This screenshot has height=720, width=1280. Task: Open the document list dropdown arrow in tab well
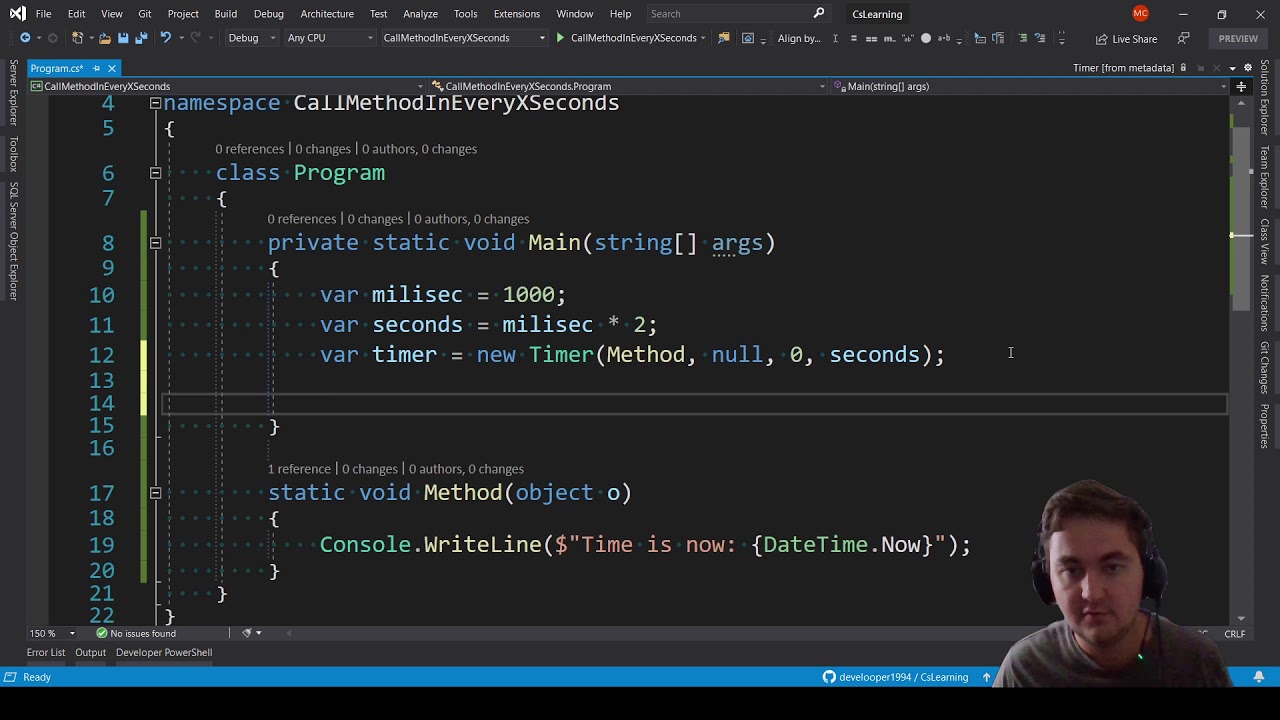(1233, 68)
